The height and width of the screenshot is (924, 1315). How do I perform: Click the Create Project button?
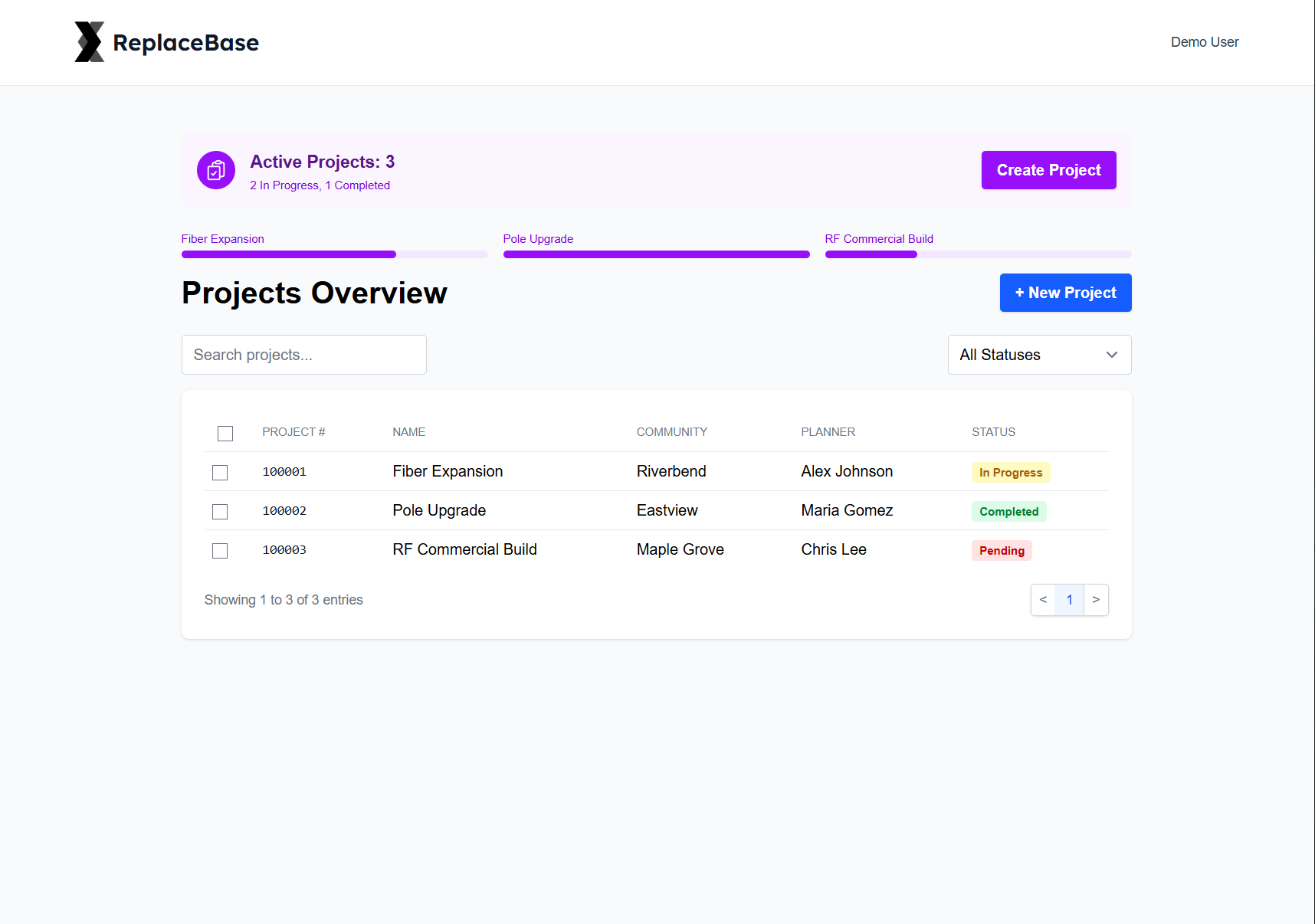pos(1048,170)
